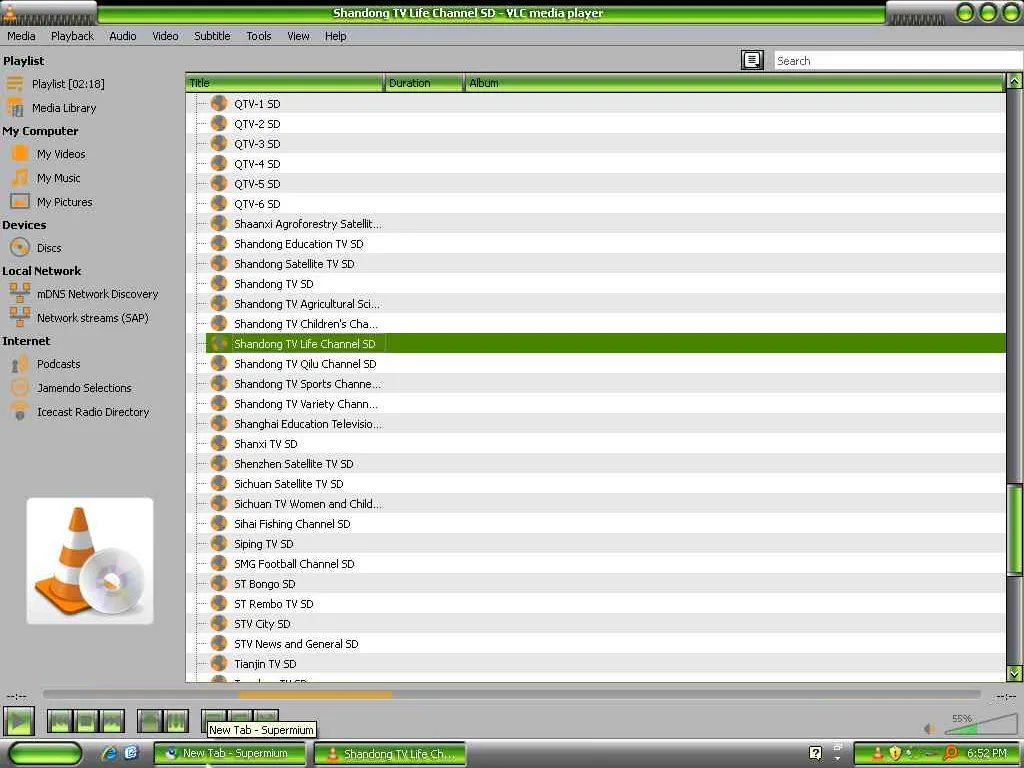Click the stream icon beside Shandong TV SD

tap(219, 283)
